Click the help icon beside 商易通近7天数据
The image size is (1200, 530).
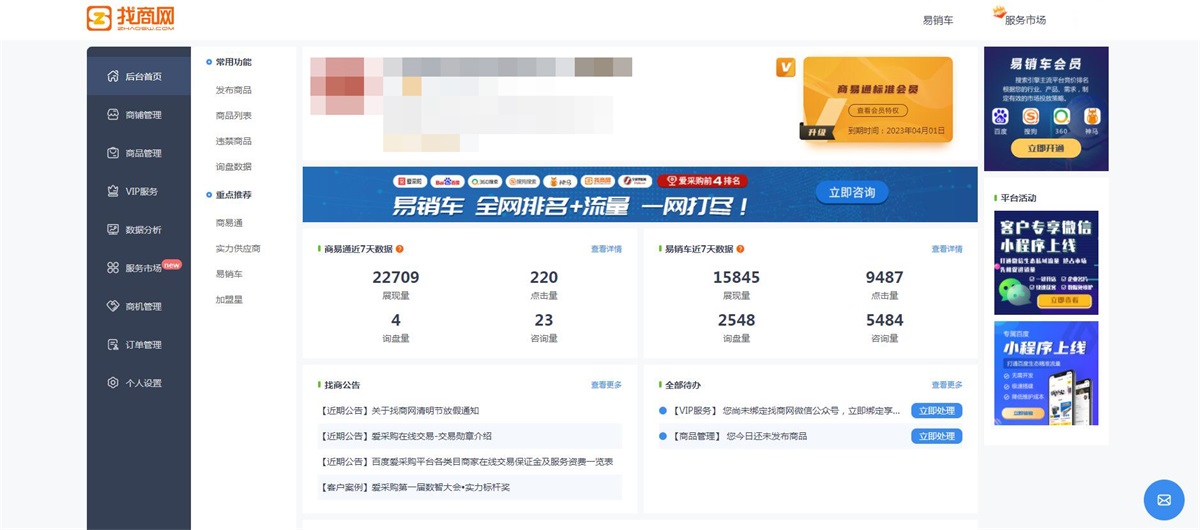(x=400, y=249)
